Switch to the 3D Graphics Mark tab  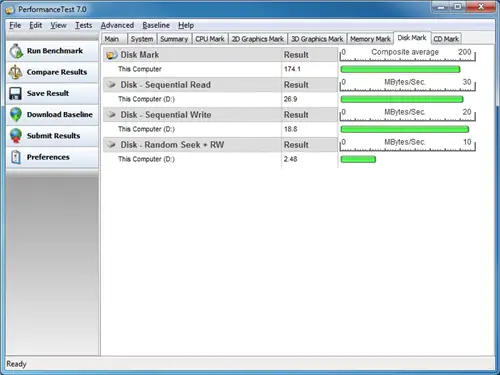[317, 39]
